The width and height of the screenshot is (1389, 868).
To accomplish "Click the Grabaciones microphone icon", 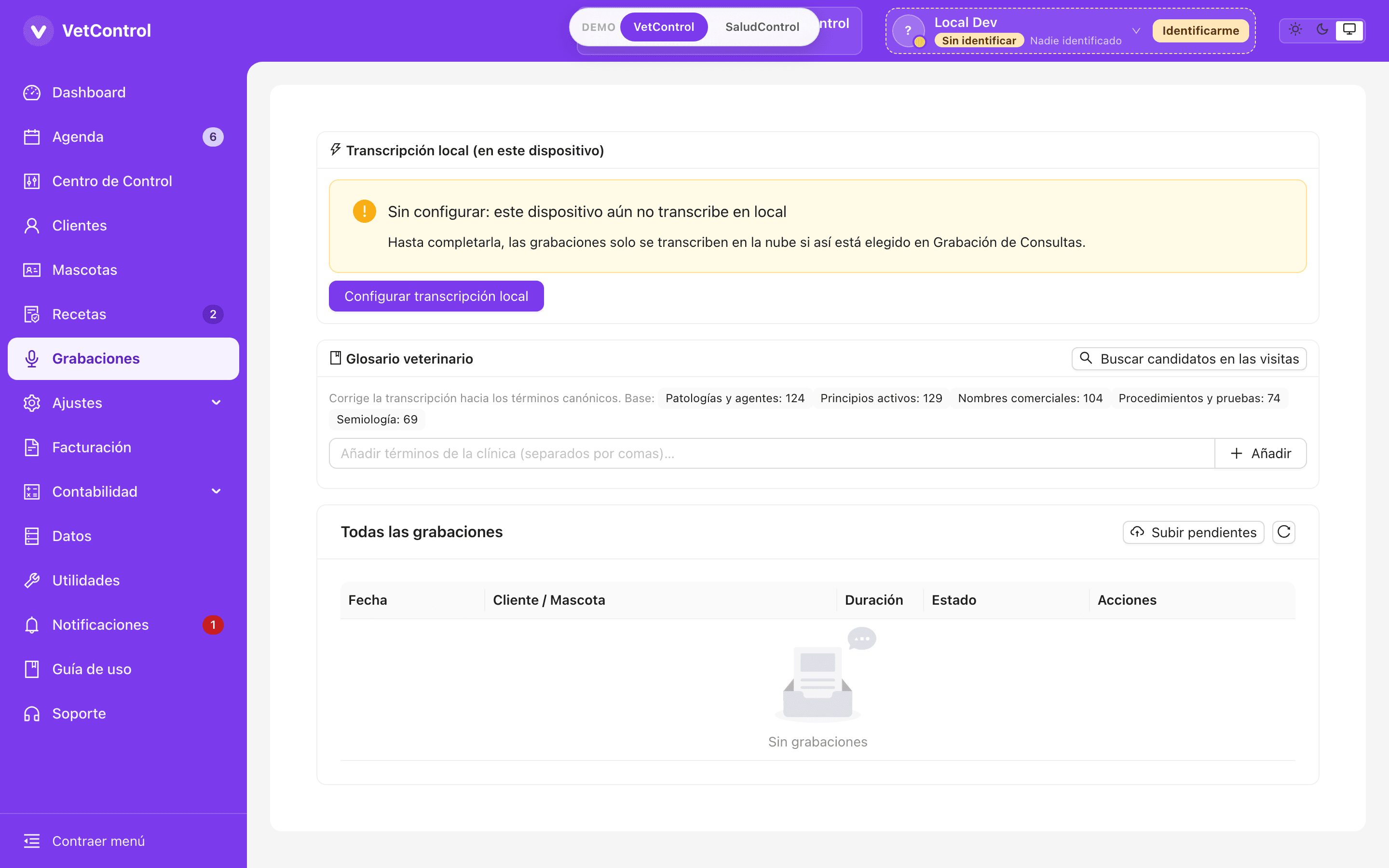I will pyautogui.click(x=31, y=359).
